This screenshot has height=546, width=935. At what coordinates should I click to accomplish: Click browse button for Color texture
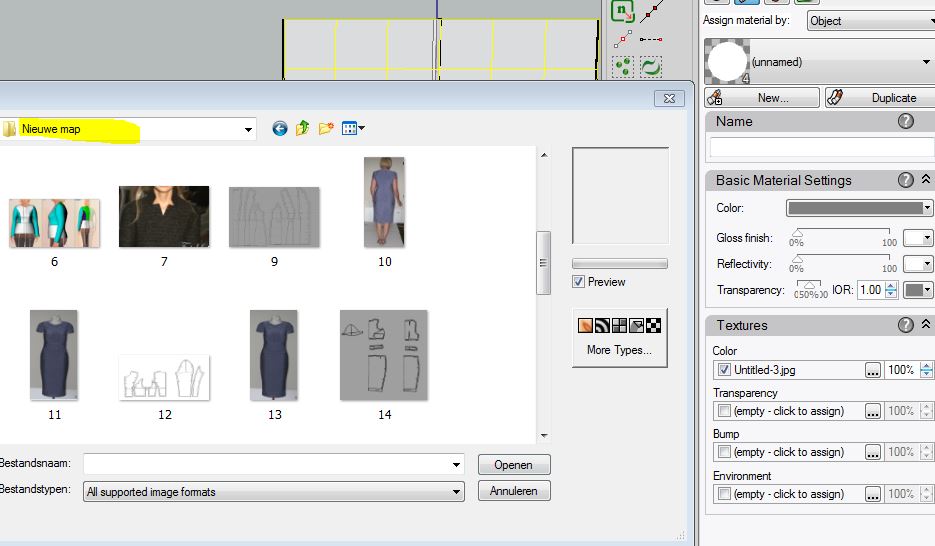coord(873,370)
